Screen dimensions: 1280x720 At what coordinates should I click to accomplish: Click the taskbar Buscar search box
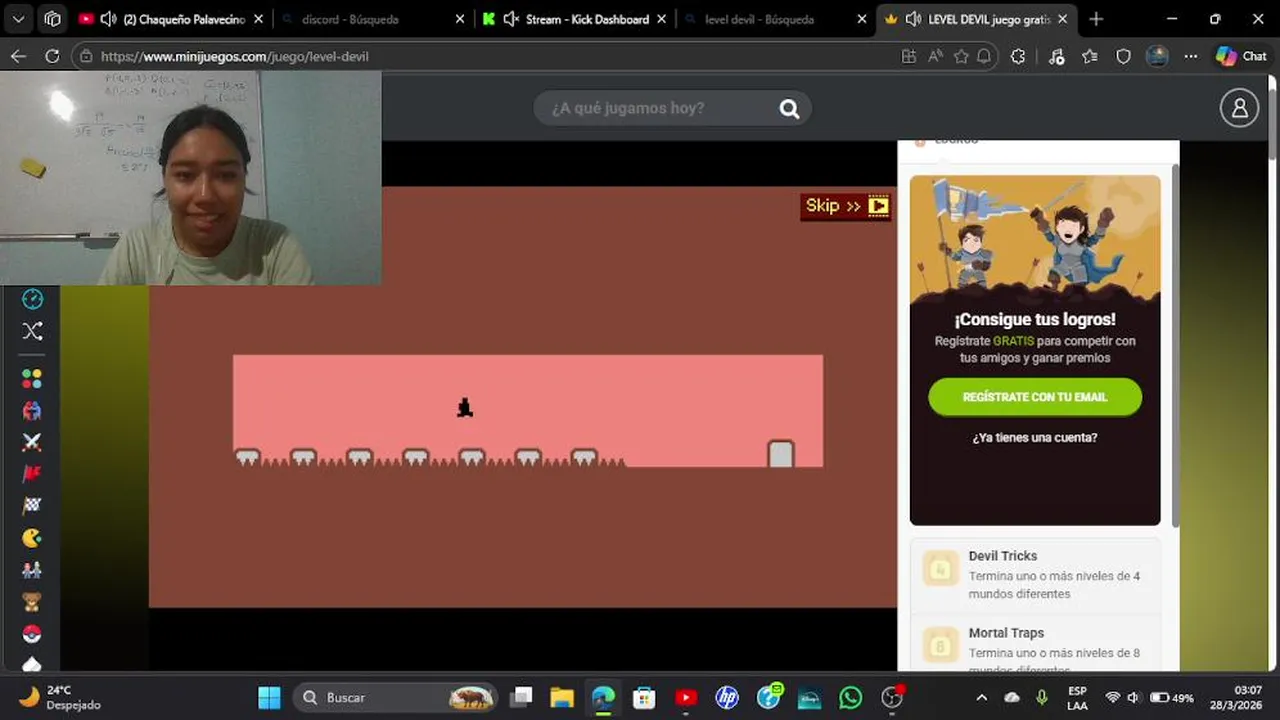click(x=396, y=697)
